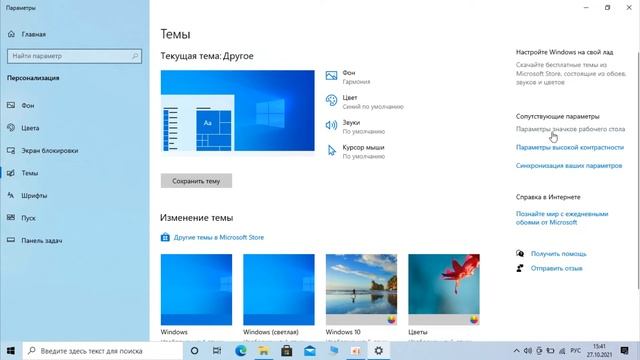Apply the Windows 10 beach theme
The width and height of the screenshot is (640, 360).
pos(361,289)
